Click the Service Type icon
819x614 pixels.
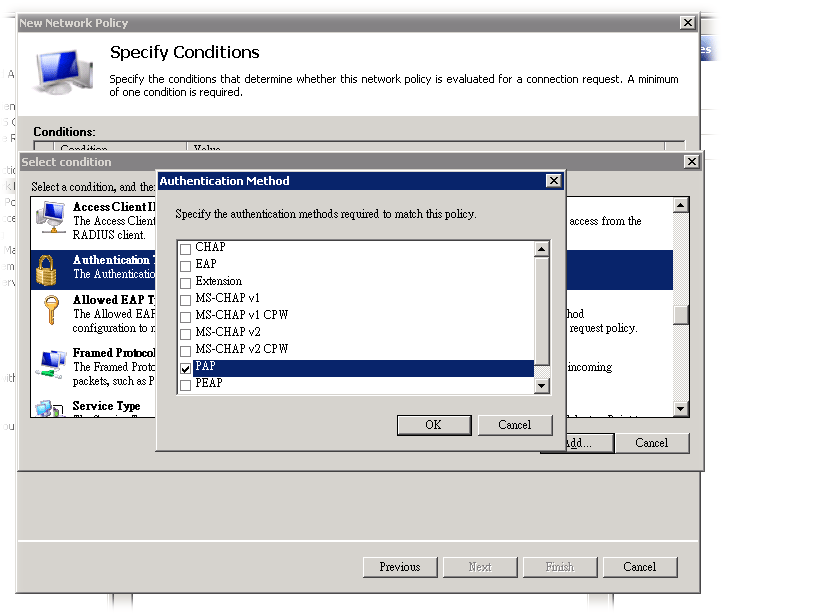tap(47, 407)
